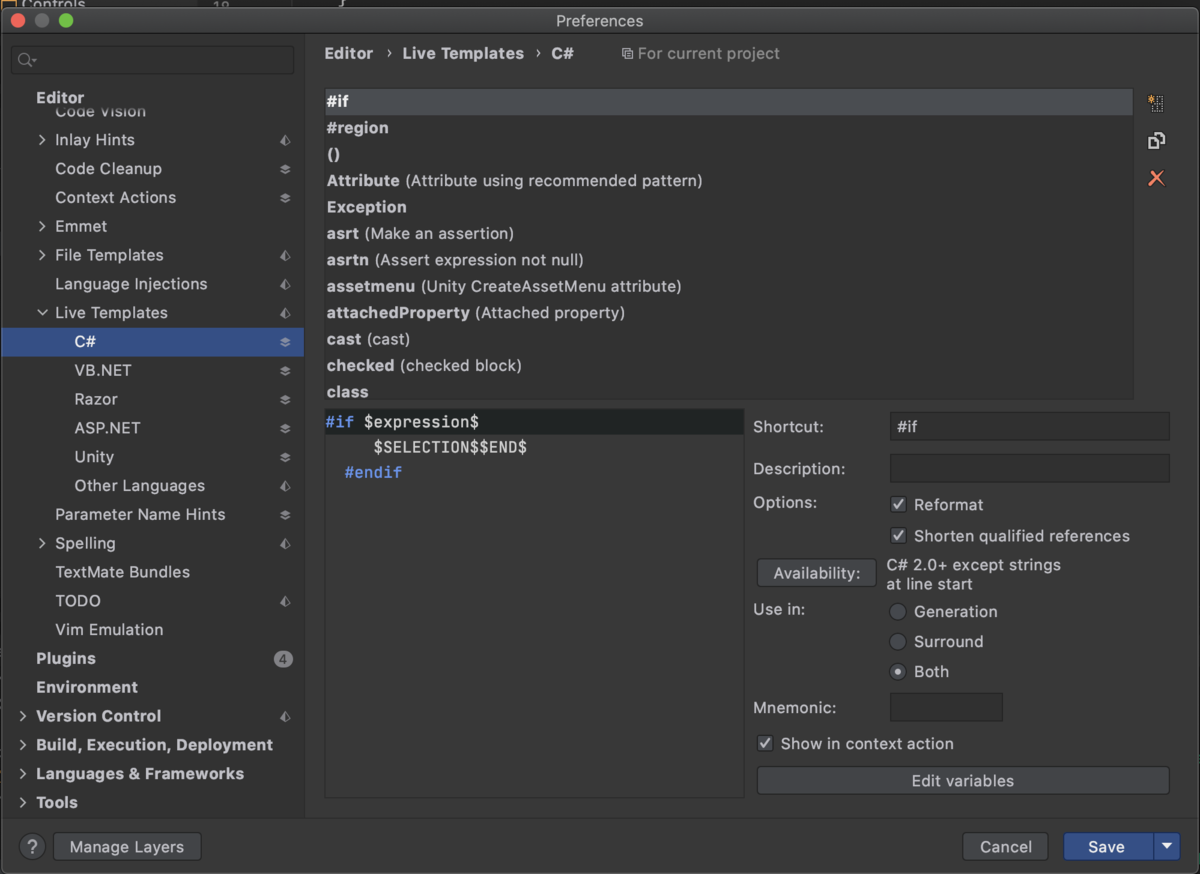Viewport: 1200px width, 874px height.
Task: Click the For current project icon
Action: (x=627, y=54)
